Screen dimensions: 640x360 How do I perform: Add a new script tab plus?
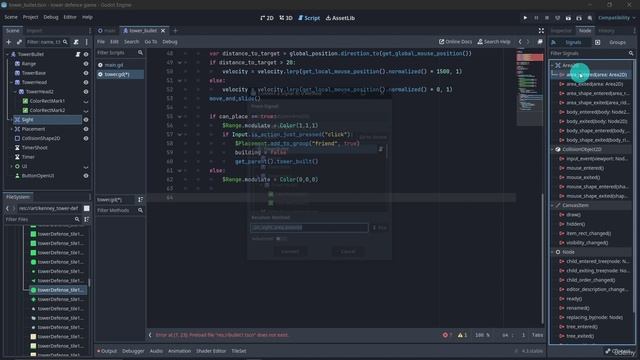[x=175, y=31]
